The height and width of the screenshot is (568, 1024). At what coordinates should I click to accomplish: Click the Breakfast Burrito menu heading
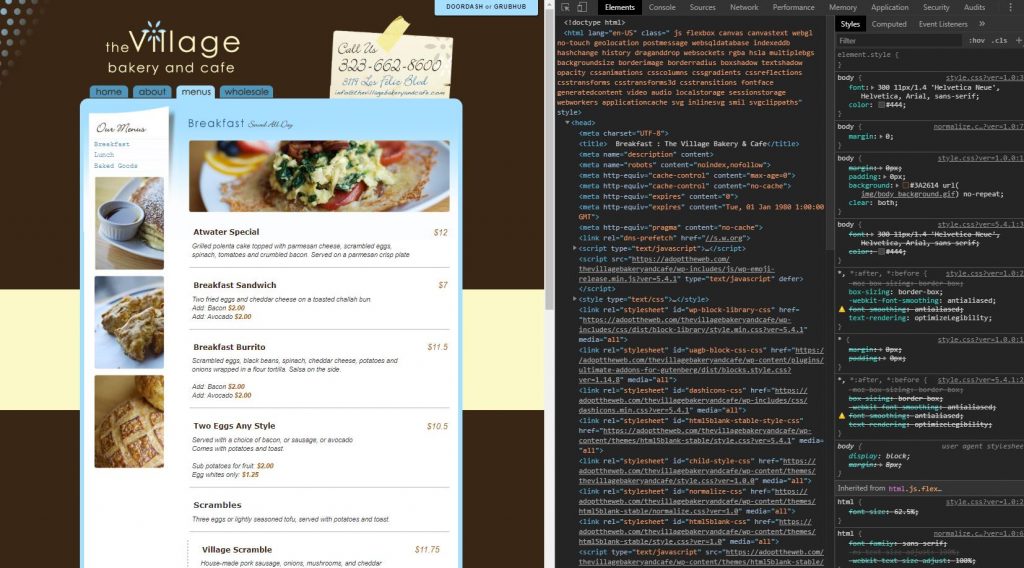229,347
